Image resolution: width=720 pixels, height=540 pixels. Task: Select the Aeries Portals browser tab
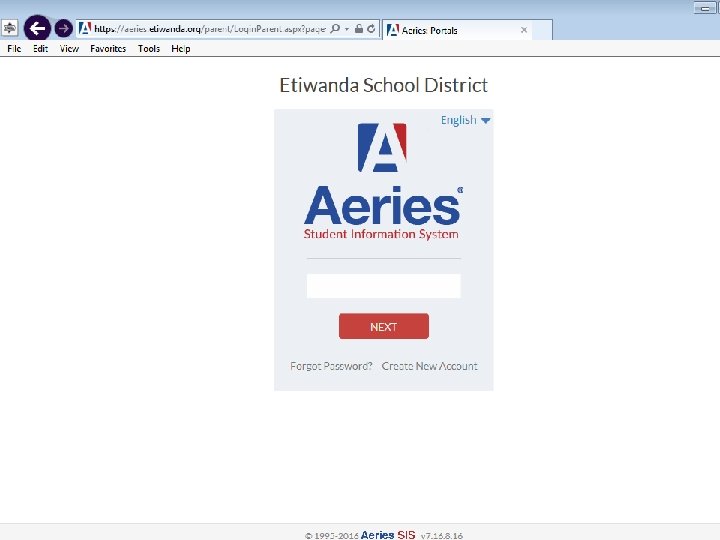click(457, 30)
